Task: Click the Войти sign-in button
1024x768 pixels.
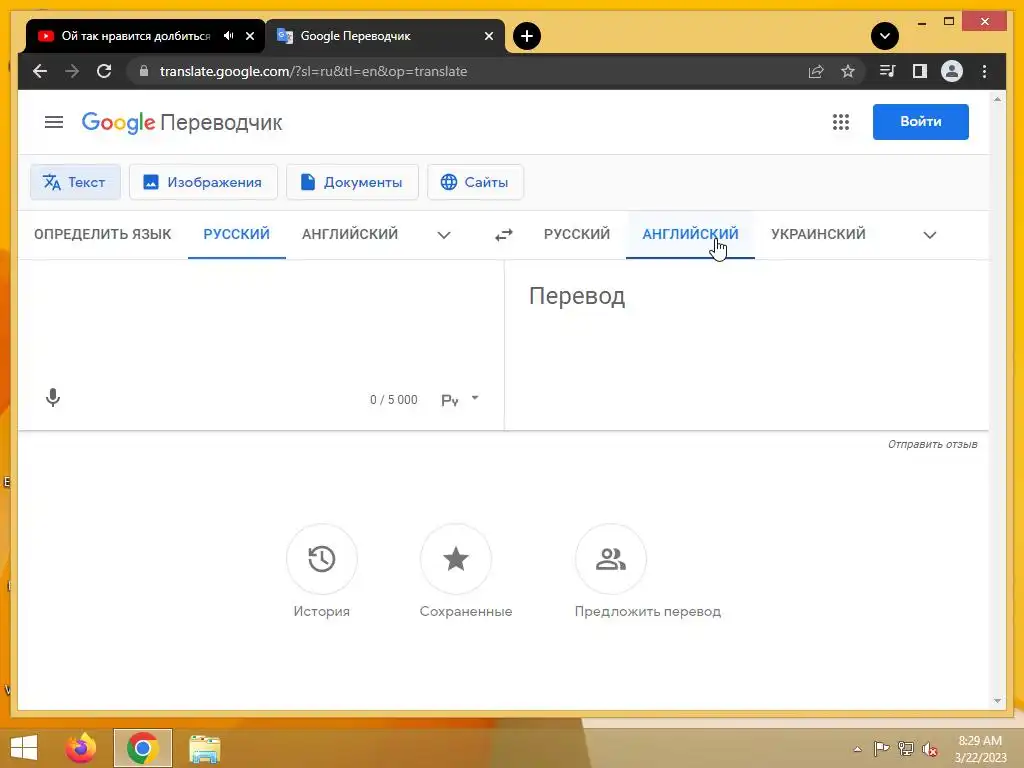Action: click(920, 121)
